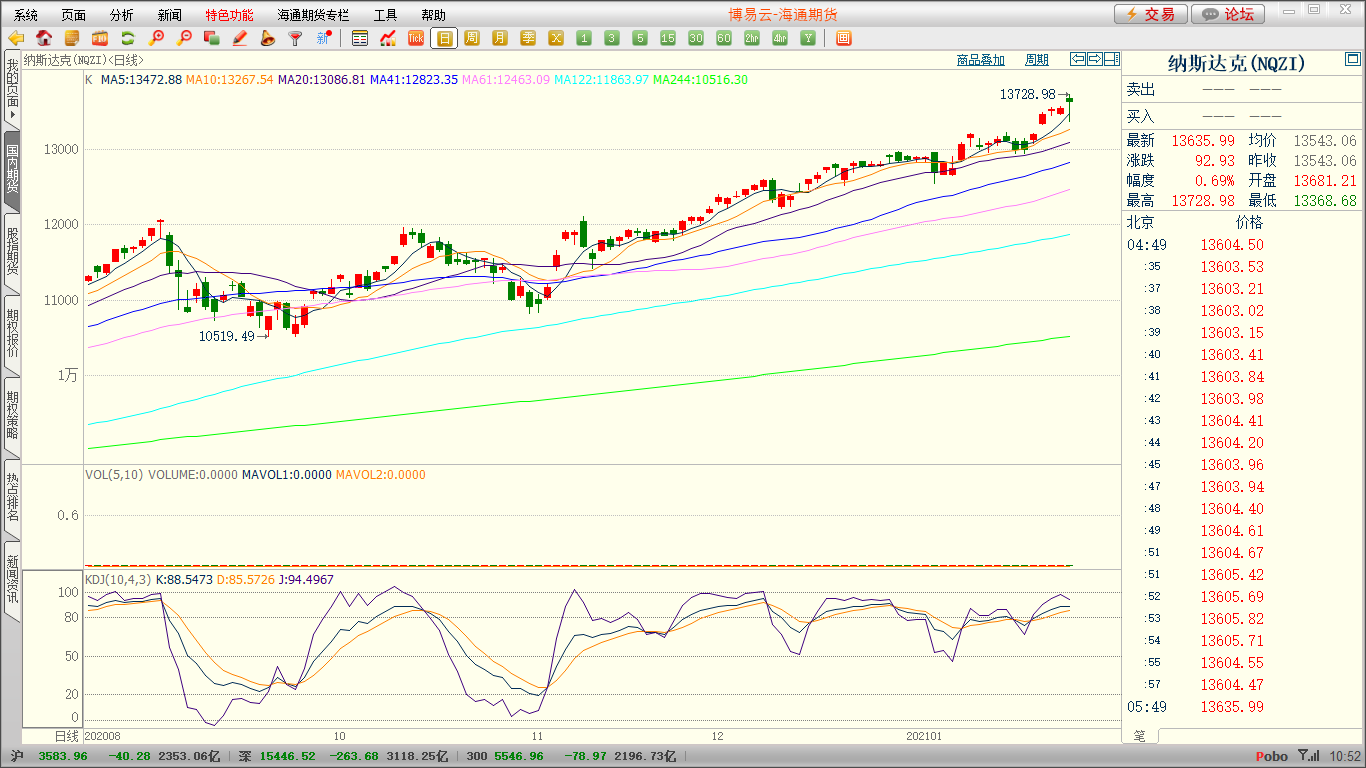This screenshot has height=768, width=1366.
Task: Select the monthly 月 period button
Action: [500, 38]
